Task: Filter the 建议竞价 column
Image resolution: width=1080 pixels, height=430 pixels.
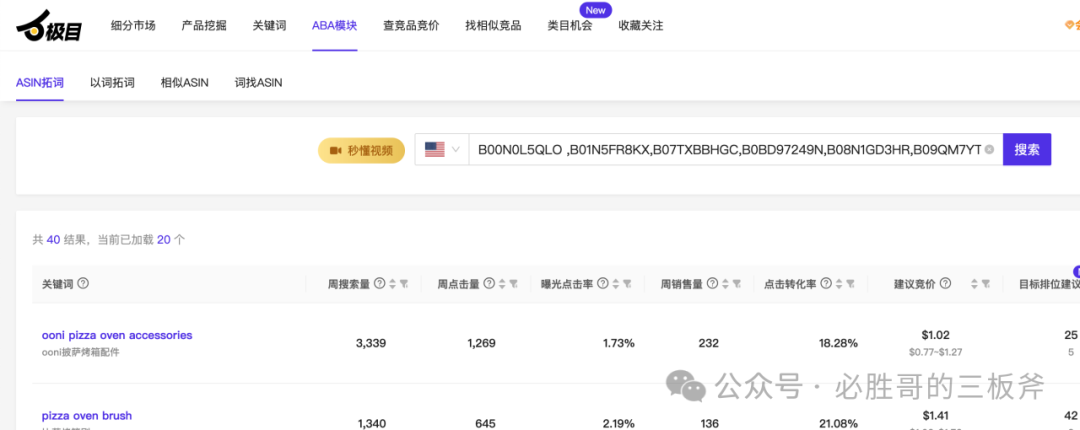Action: tap(986, 284)
